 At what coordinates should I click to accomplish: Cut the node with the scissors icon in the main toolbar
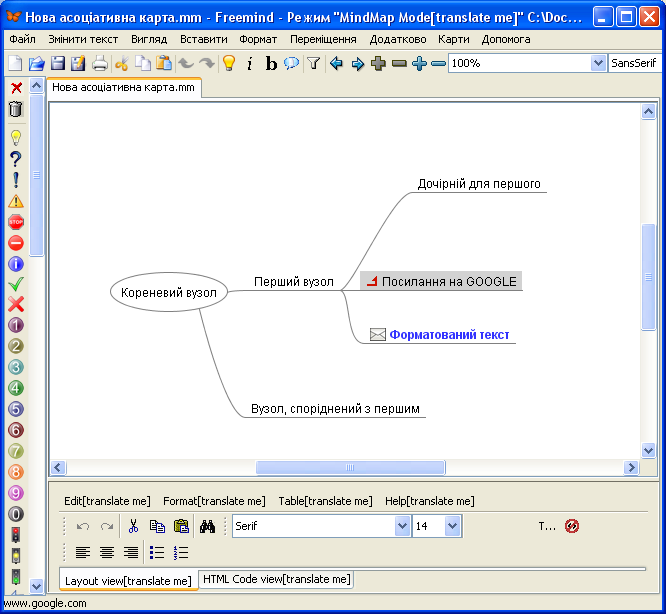(x=122, y=63)
